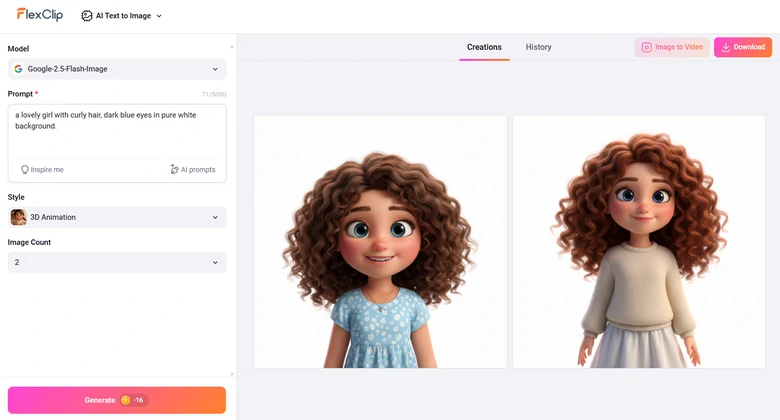
Task: Click the Style label
Action: [x=16, y=197]
